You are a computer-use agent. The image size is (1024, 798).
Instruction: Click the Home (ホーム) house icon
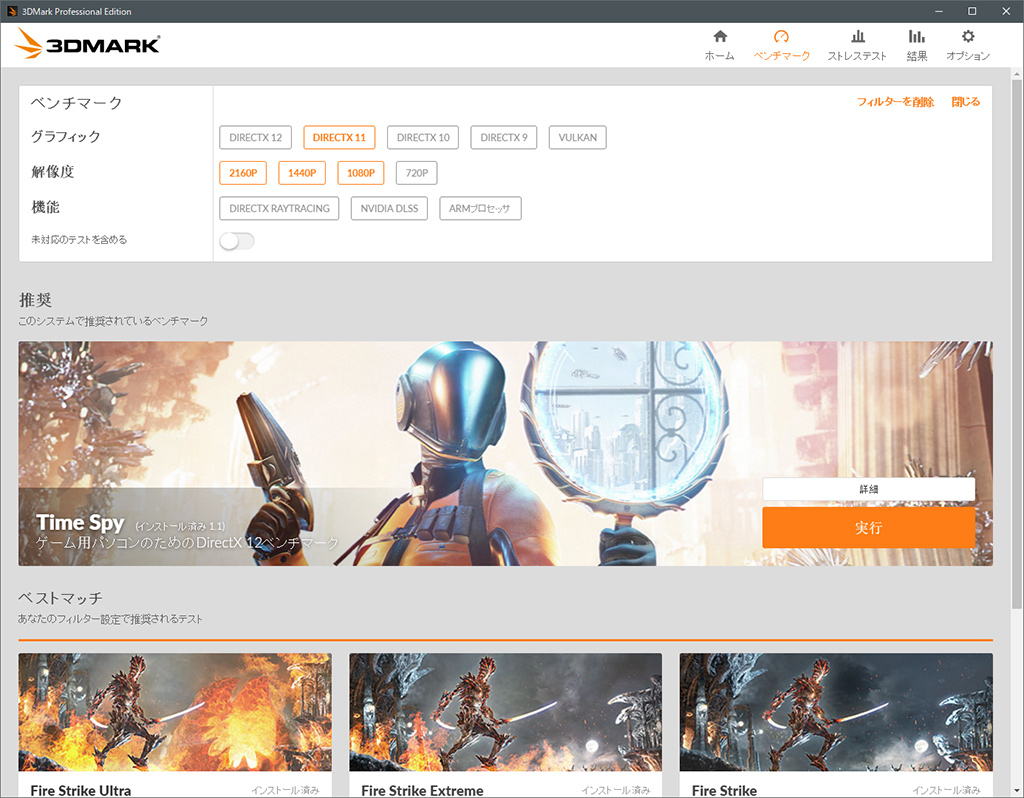click(x=720, y=37)
